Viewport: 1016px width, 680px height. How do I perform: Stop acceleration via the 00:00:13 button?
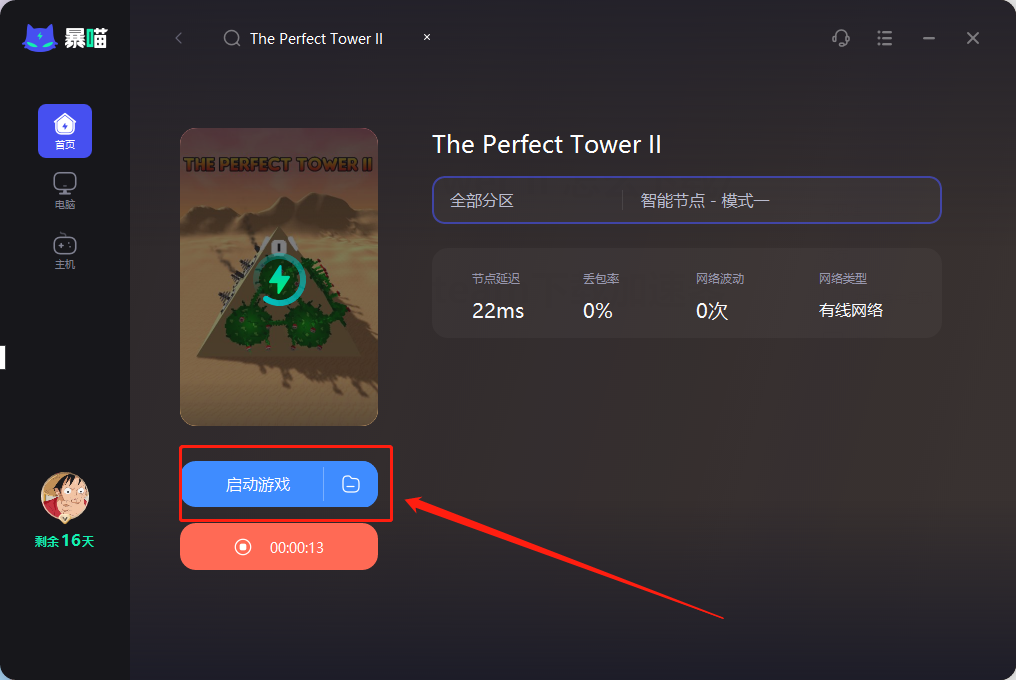click(x=279, y=547)
